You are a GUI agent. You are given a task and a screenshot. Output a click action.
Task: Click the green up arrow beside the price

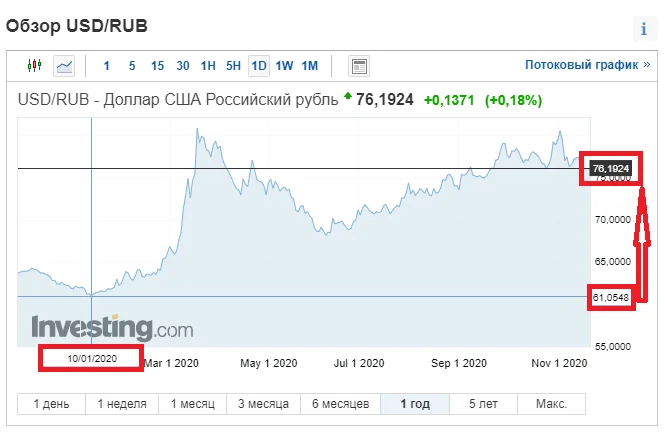[347, 97]
